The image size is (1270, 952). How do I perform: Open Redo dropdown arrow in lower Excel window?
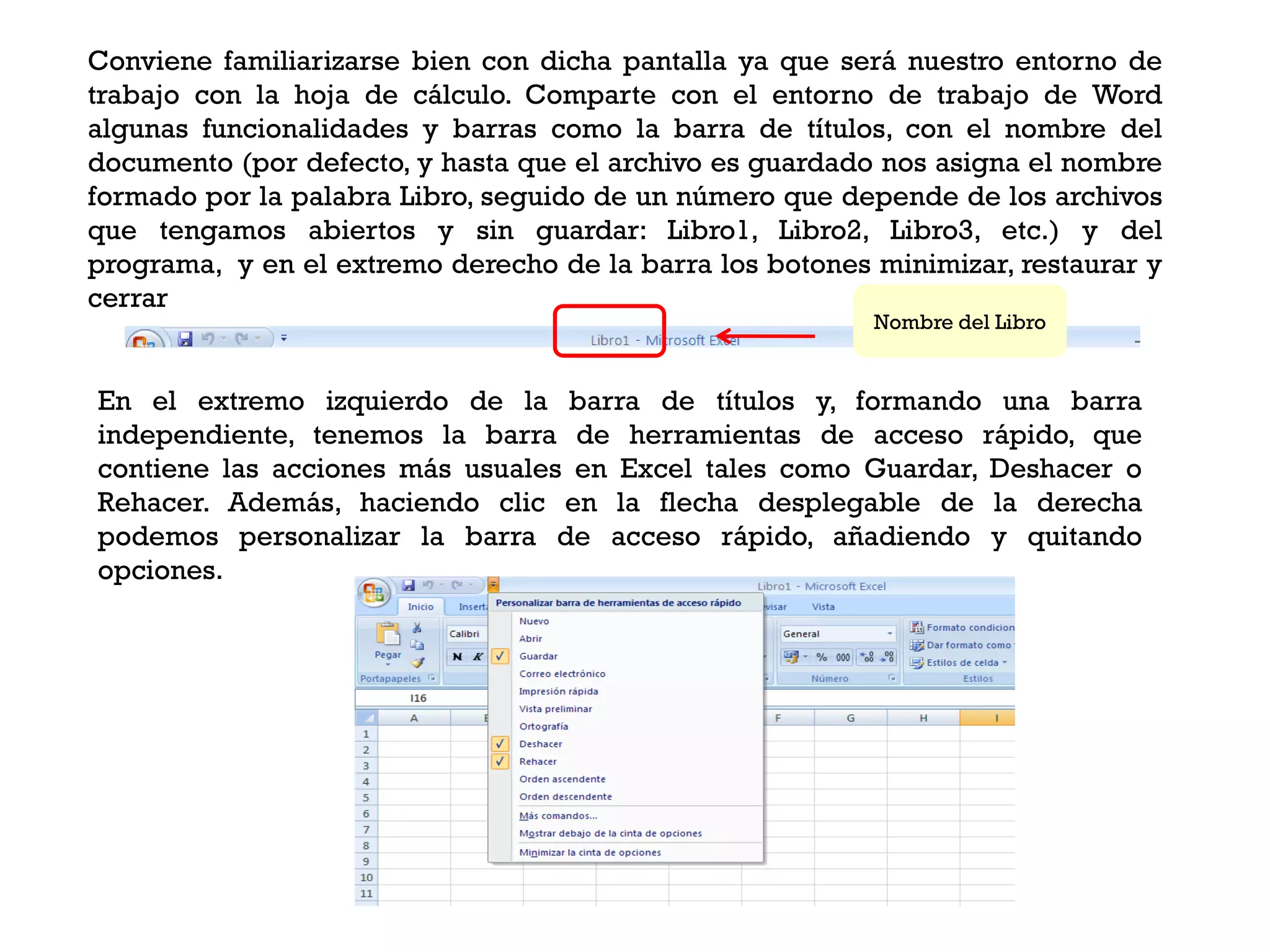(x=471, y=585)
